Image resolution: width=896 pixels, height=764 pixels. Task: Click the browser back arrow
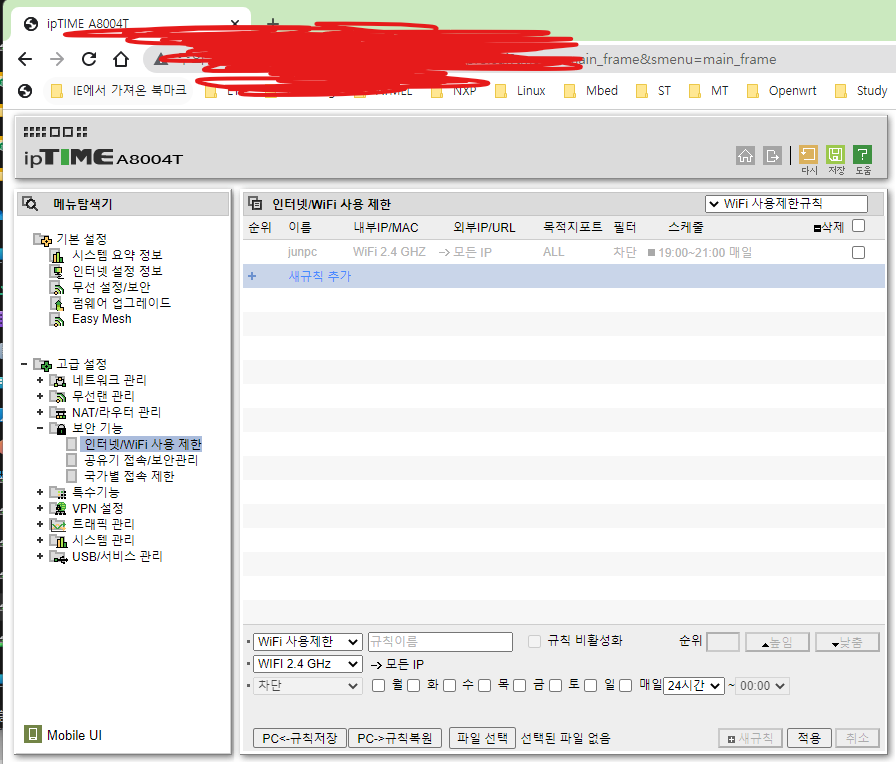(x=25, y=59)
